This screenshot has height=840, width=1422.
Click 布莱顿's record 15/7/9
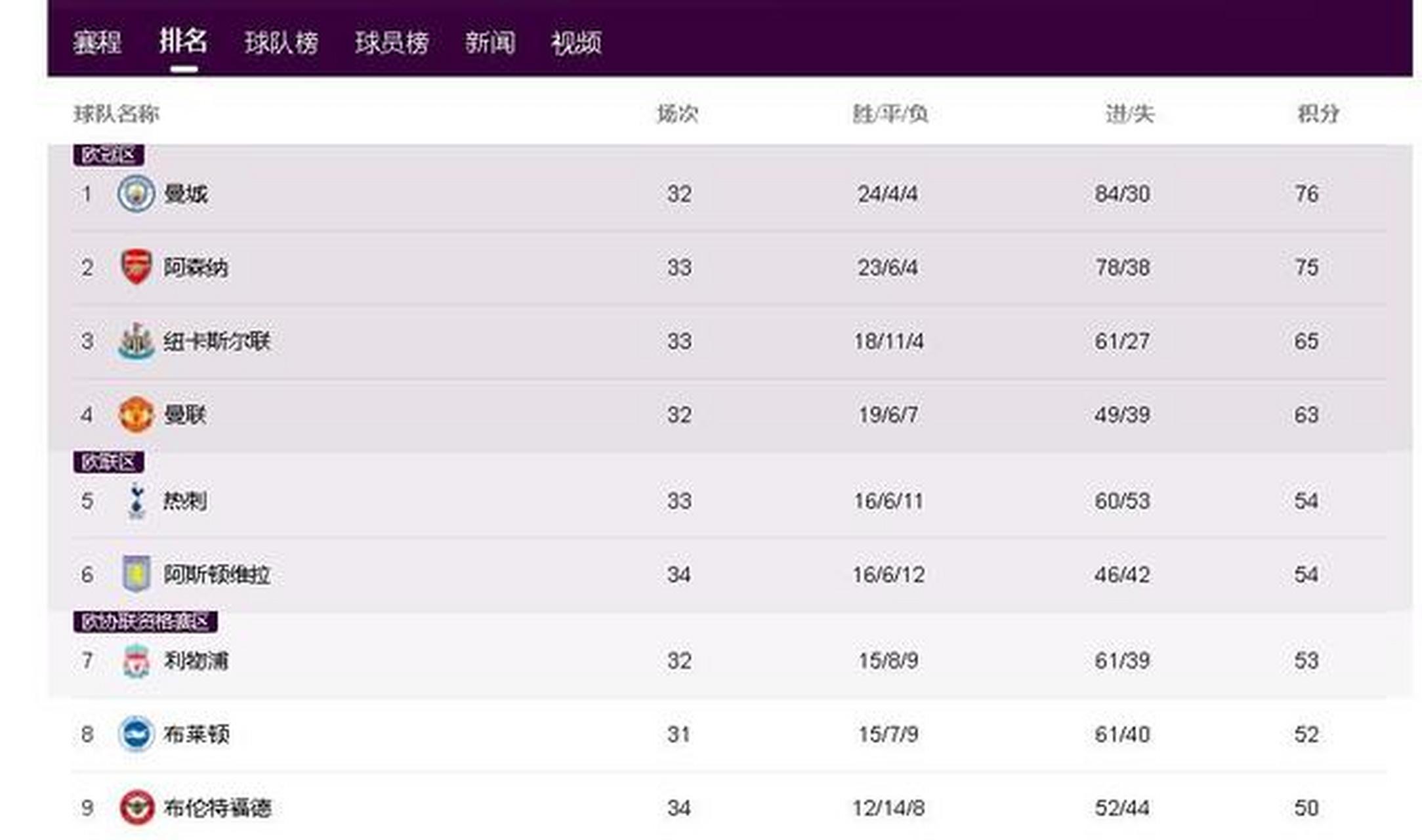(888, 734)
